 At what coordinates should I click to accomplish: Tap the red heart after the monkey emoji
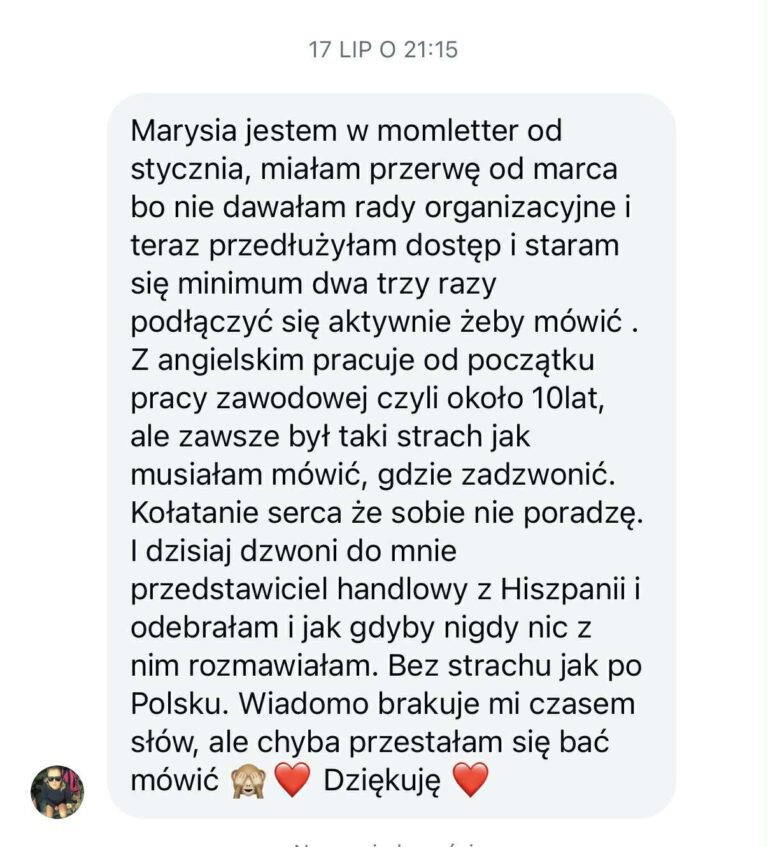pyautogui.click(x=292, y=780)
